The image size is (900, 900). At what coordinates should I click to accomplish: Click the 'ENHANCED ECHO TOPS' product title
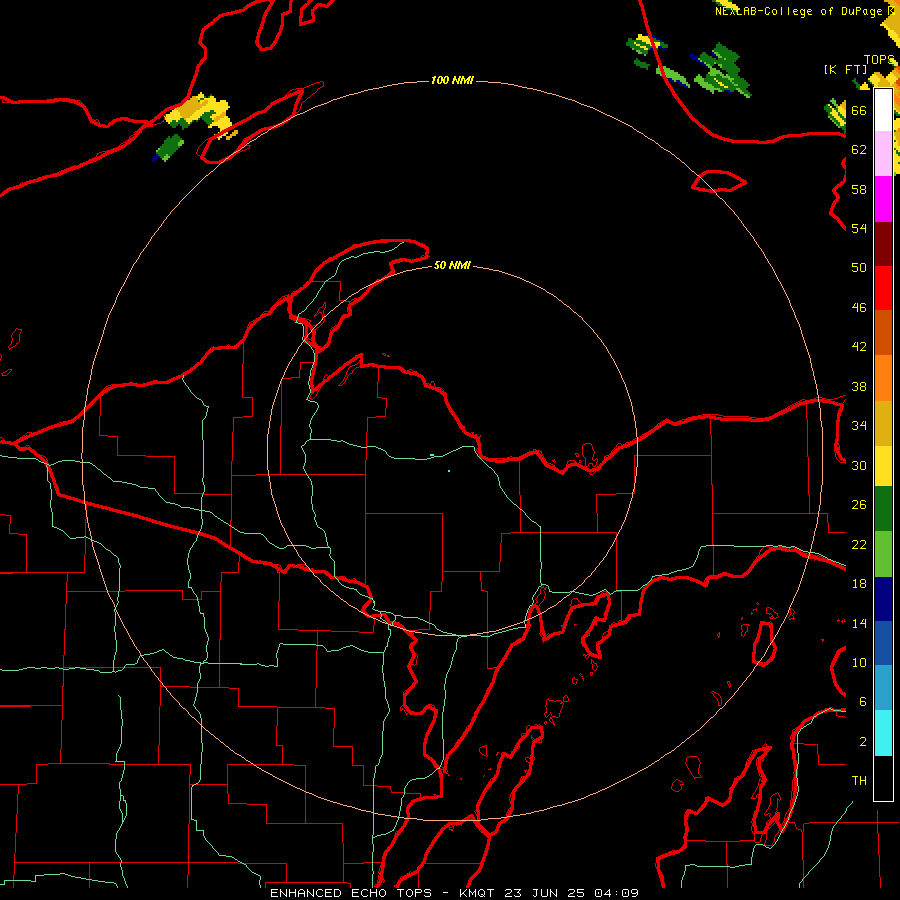point(351,893)
